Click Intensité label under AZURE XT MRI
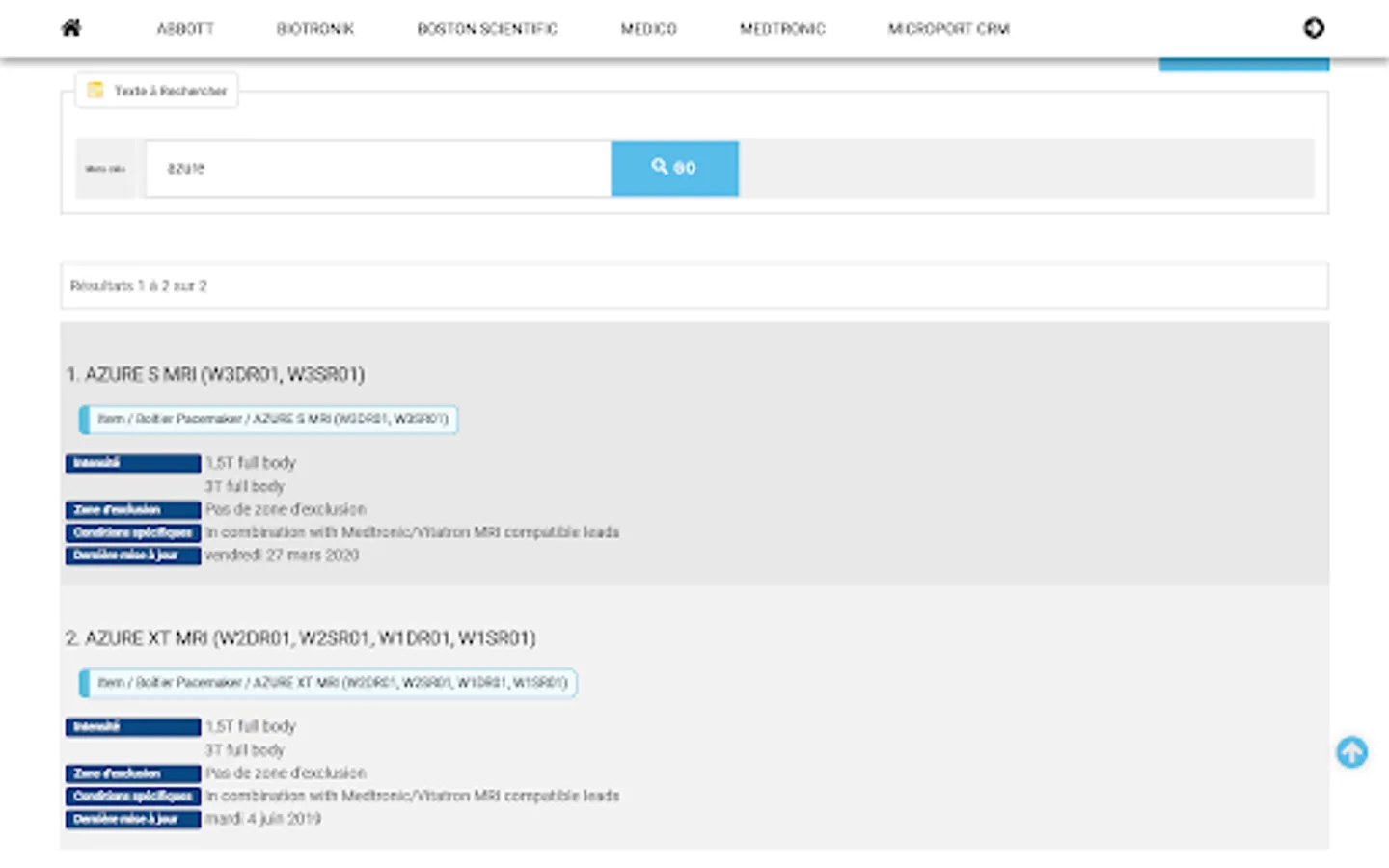This screenshot has width=1389, height=868. point(133,726)
